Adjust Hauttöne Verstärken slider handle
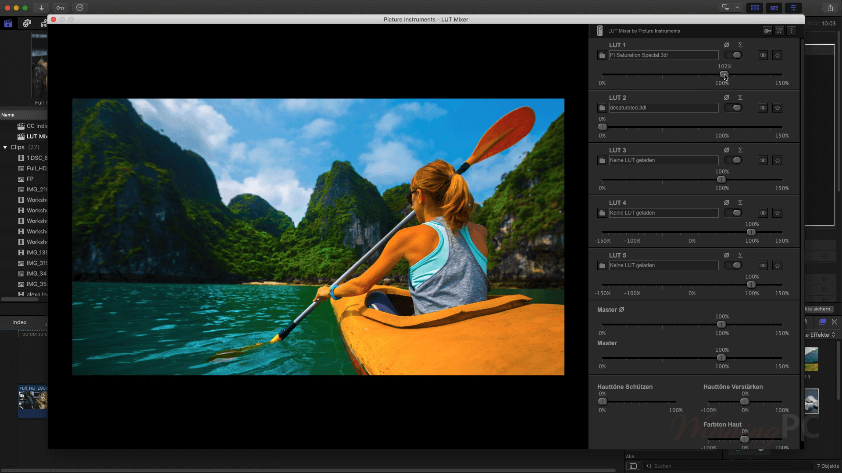 (x=744, y=402)
